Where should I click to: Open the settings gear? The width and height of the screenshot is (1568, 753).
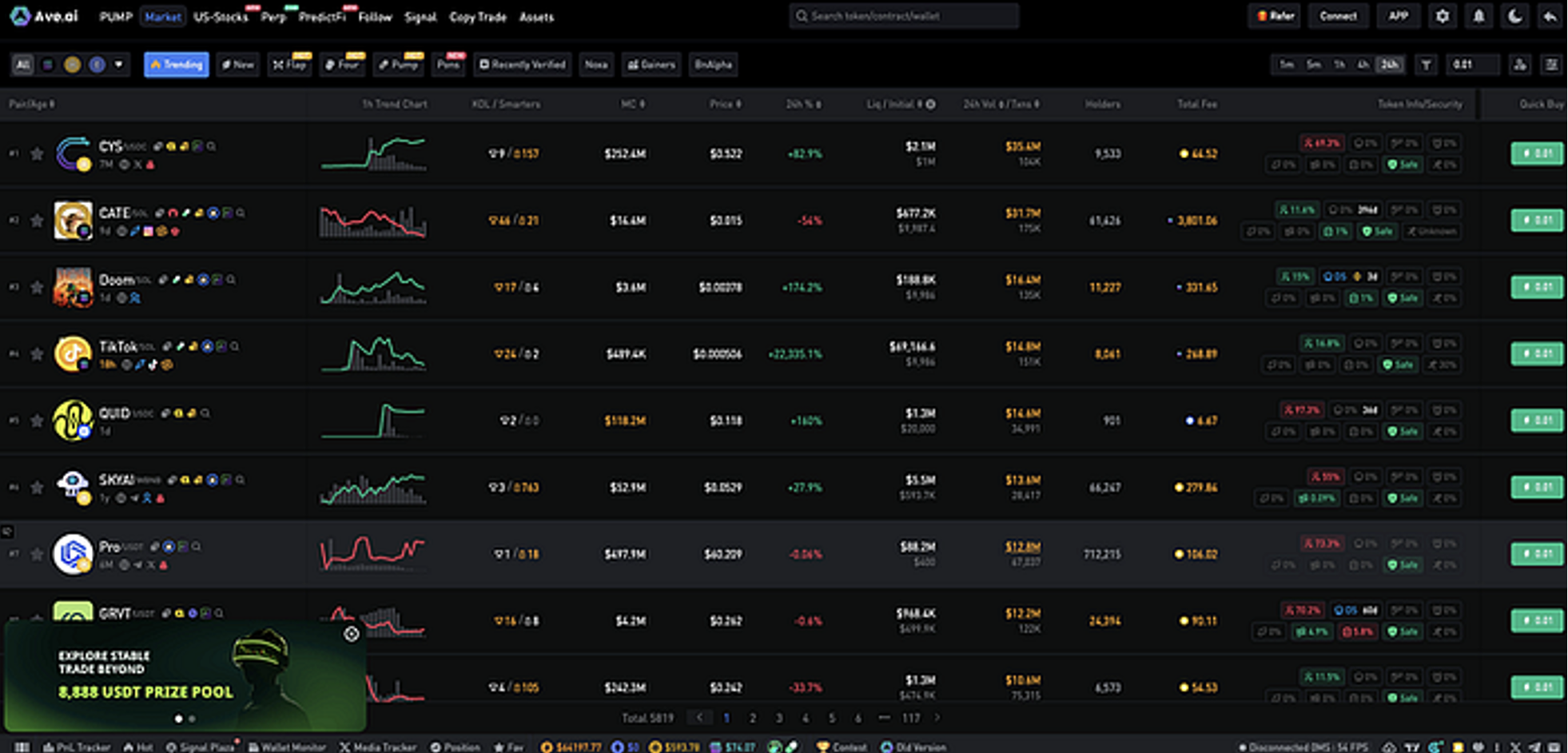click(x=1443, y=16)
